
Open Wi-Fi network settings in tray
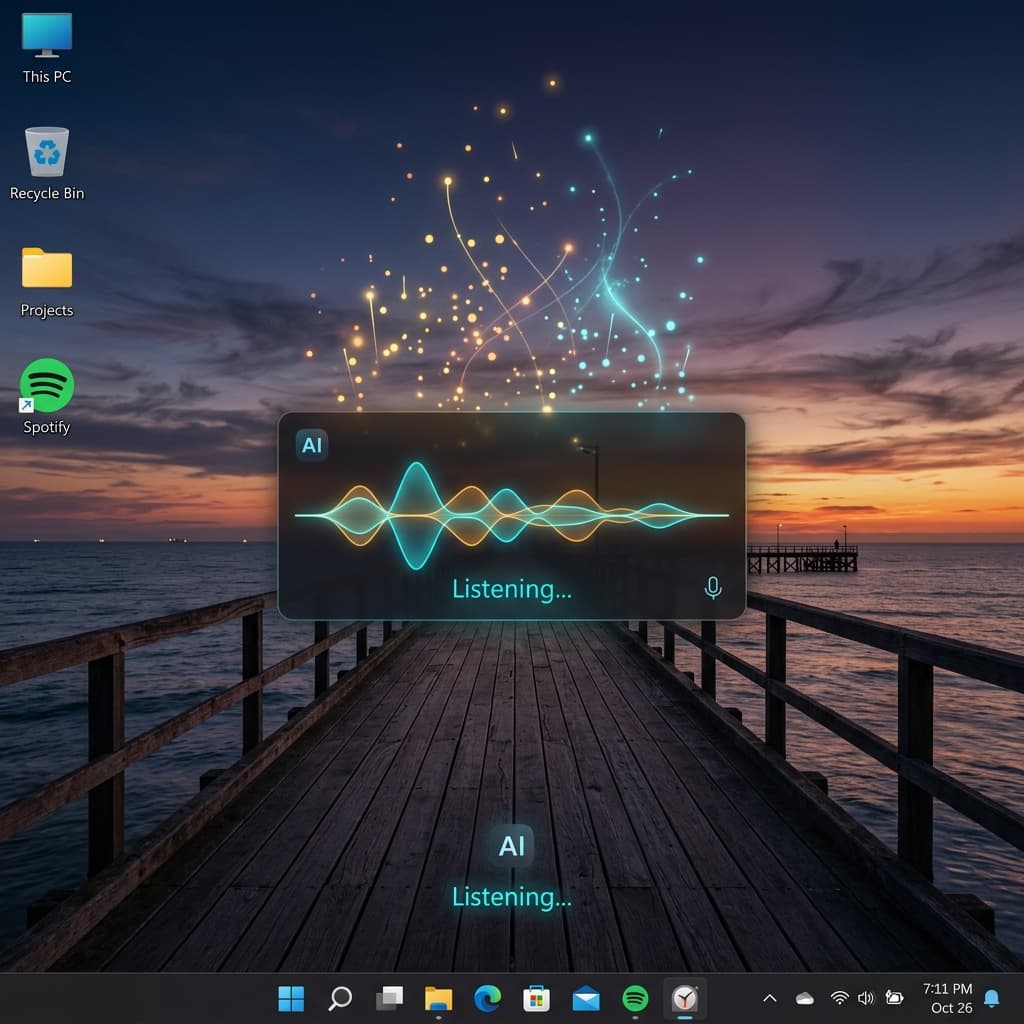(839, 998)
